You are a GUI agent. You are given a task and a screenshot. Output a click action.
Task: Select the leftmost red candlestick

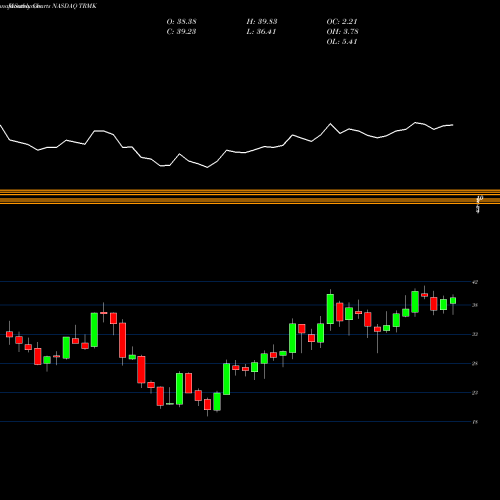pos(9,334)
